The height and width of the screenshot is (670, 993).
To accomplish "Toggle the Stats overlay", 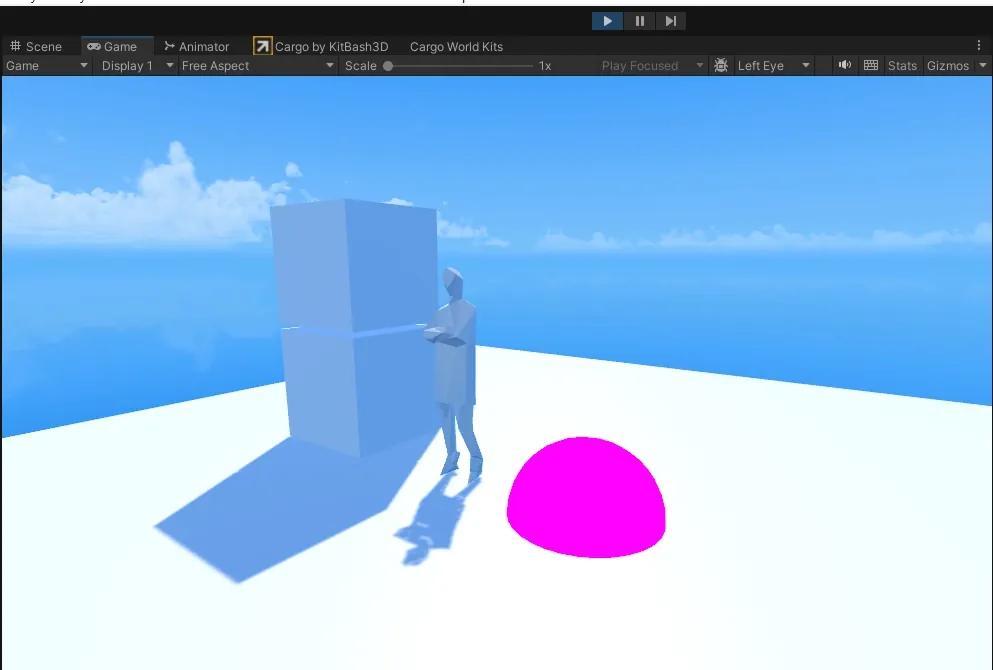I will point(902,65).
